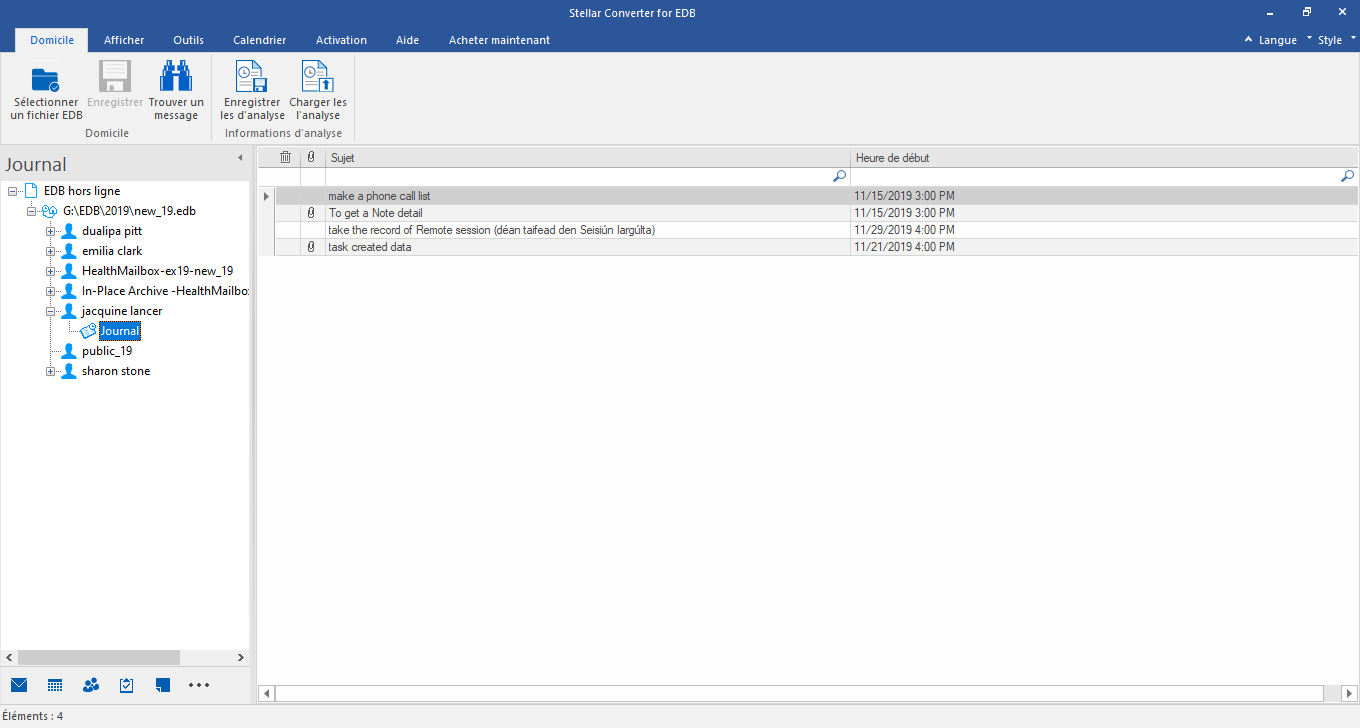Expand the dualipa pitt mailbox
This screenshot has width=1360, height=728.
point(50,231)
